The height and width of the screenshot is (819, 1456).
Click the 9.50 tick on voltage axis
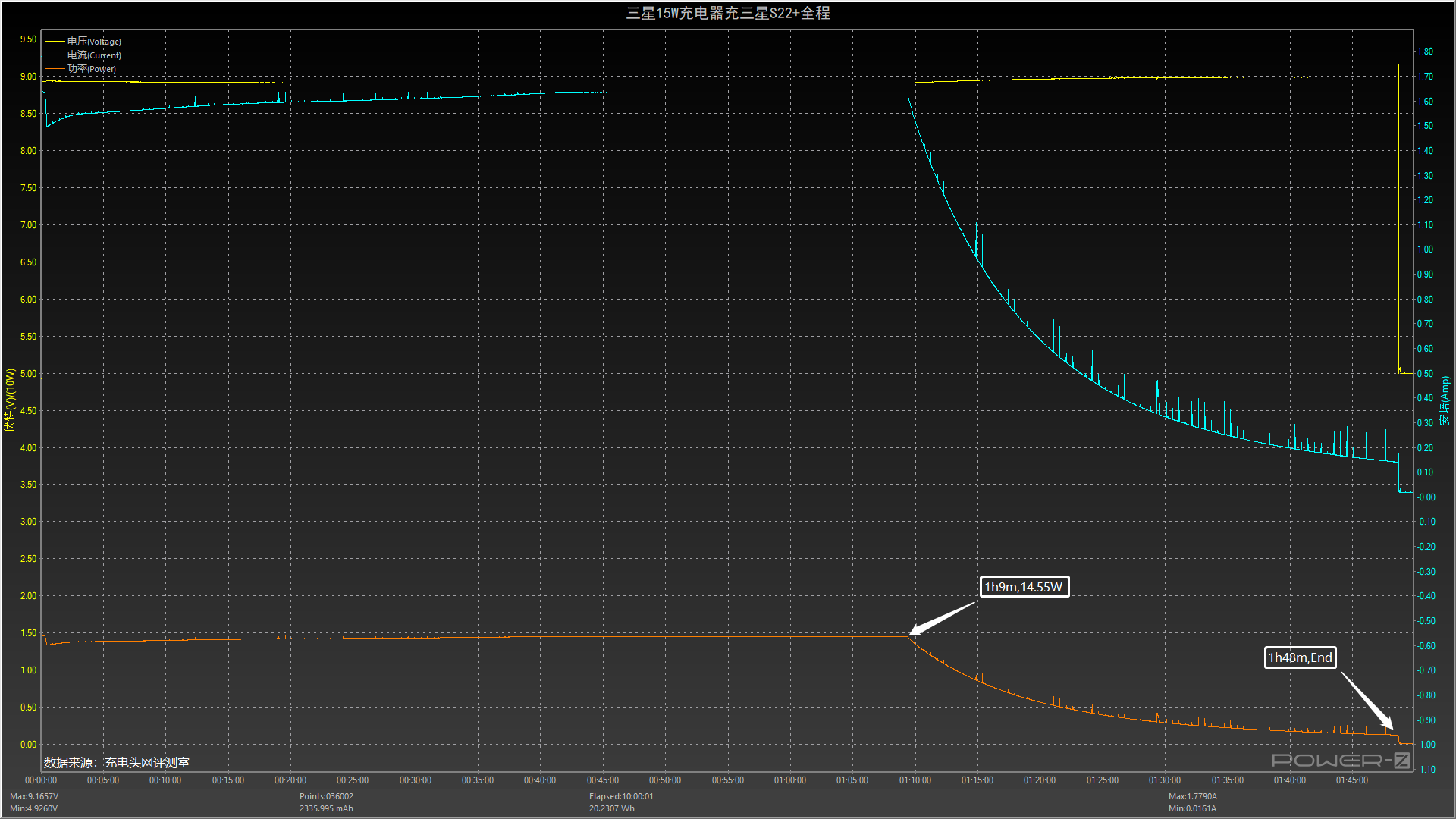[x=28, y=39]
